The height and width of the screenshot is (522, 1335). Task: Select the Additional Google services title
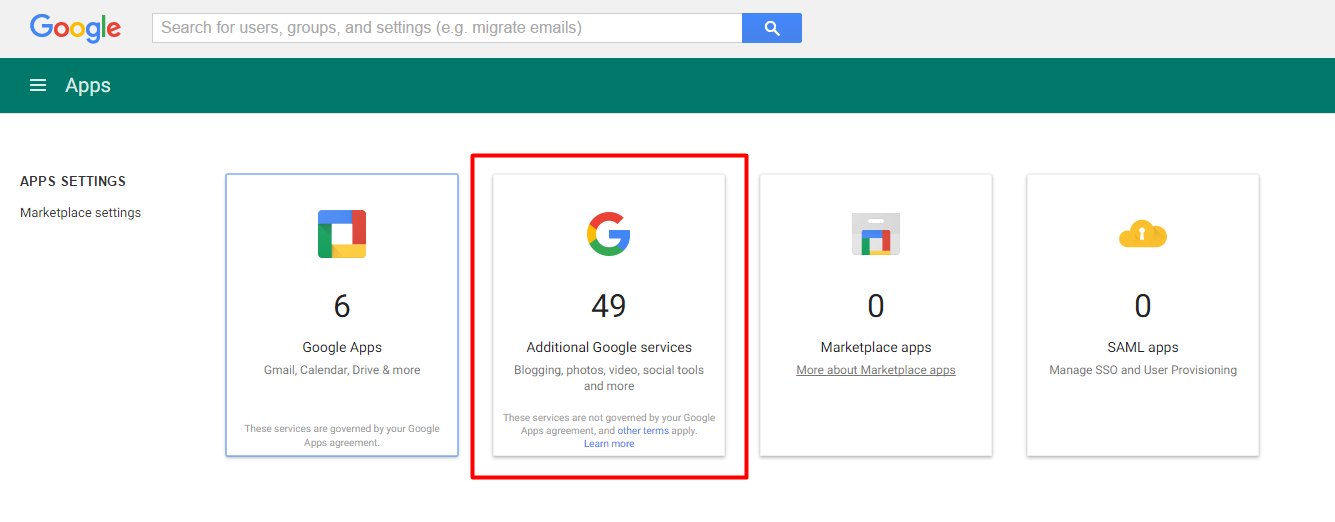click(x=609, y=348)
